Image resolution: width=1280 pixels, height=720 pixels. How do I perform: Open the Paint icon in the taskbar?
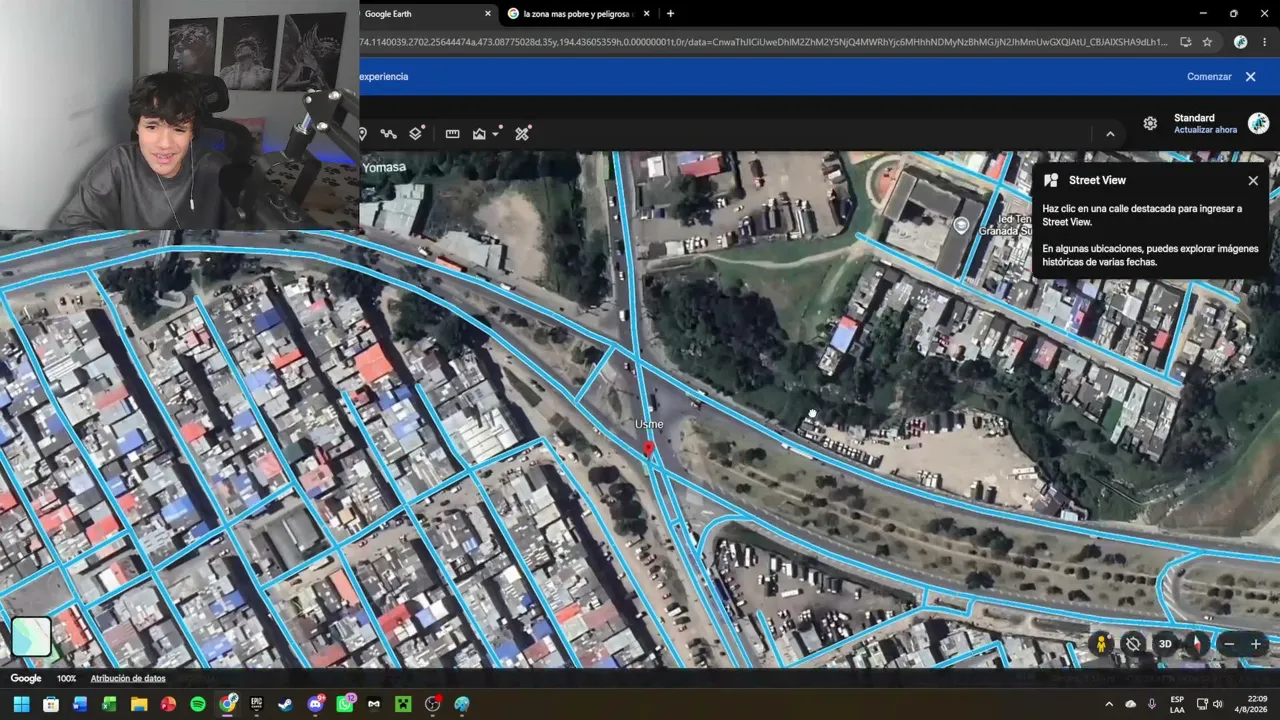462,704
